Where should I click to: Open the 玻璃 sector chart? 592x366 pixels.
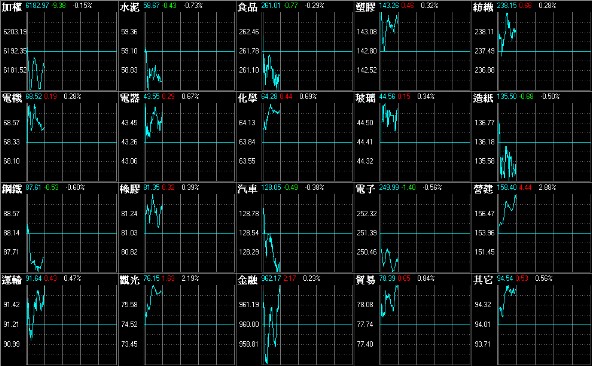click(412, 137)
